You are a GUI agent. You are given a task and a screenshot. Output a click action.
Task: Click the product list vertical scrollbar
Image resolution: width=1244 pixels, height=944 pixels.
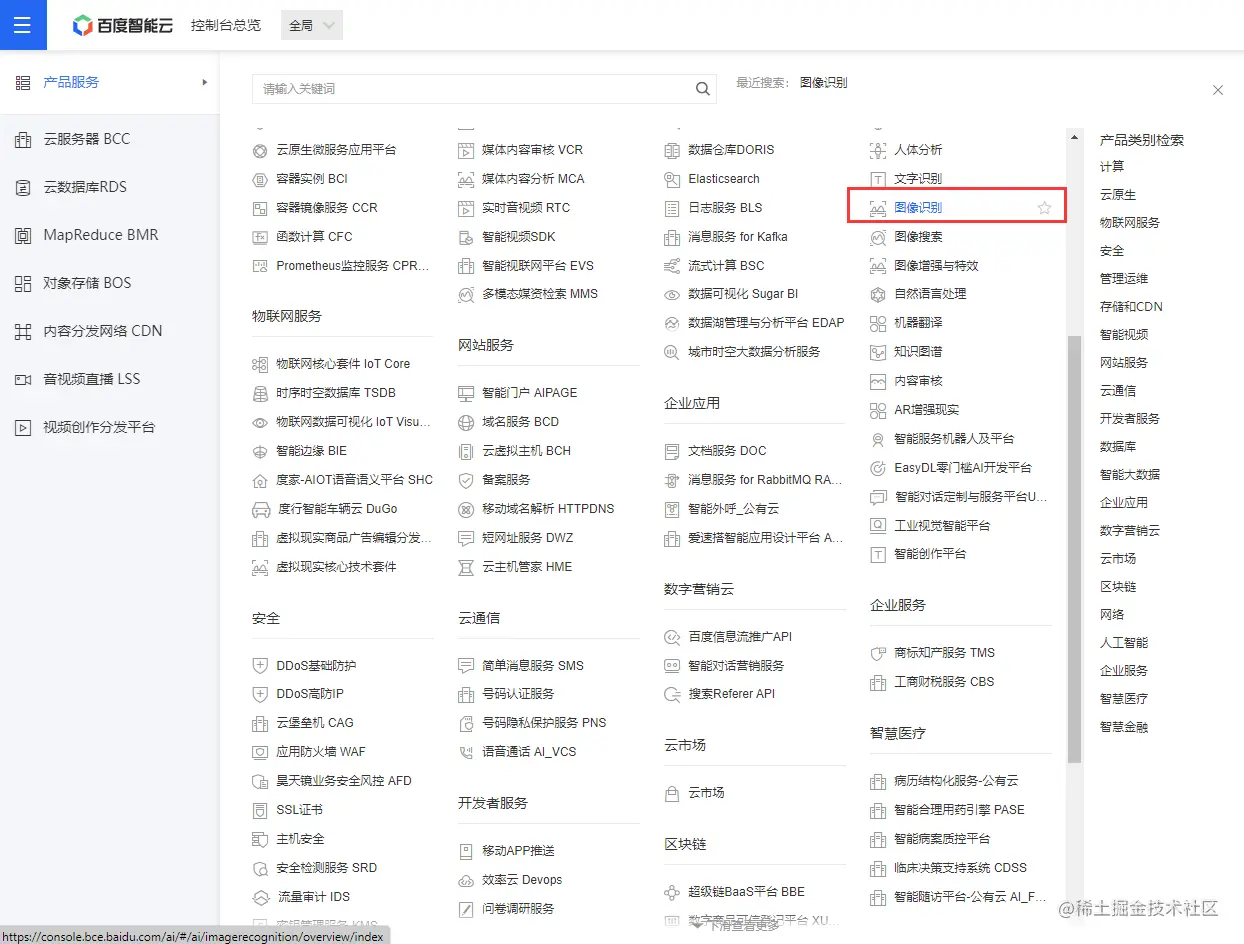(1075, 548)
